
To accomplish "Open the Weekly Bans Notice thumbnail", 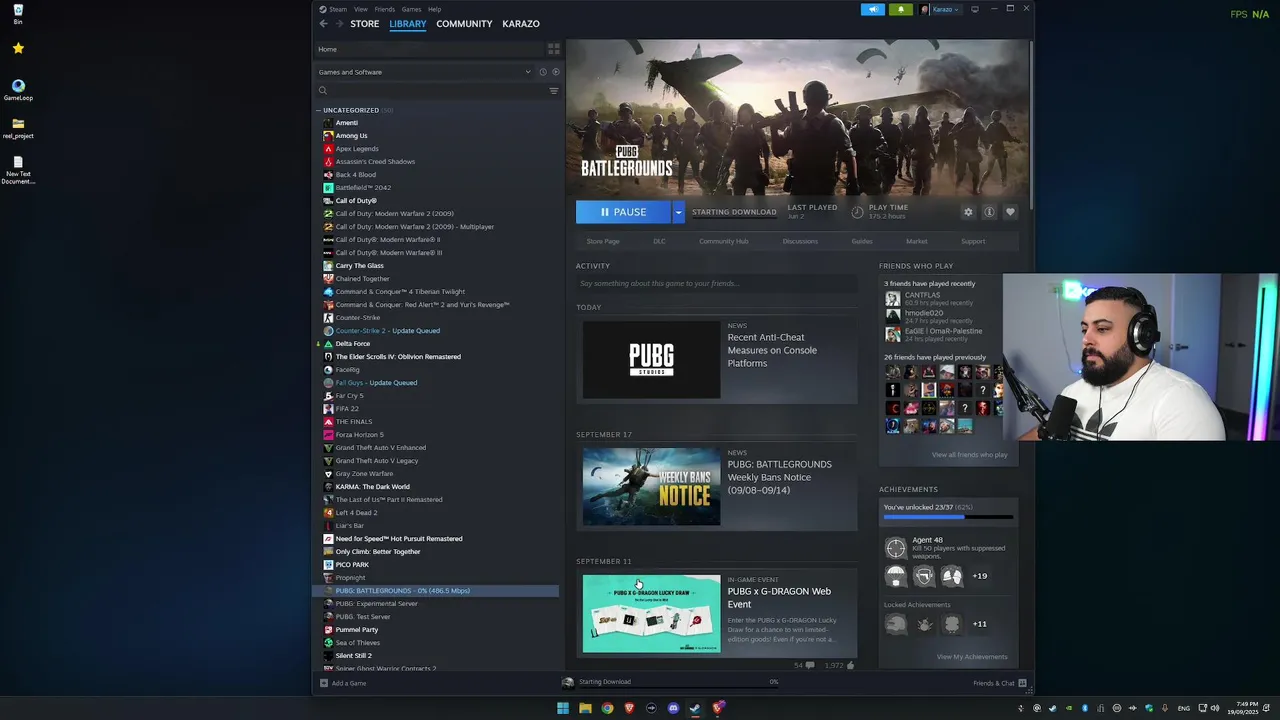I will click(651, 486).
